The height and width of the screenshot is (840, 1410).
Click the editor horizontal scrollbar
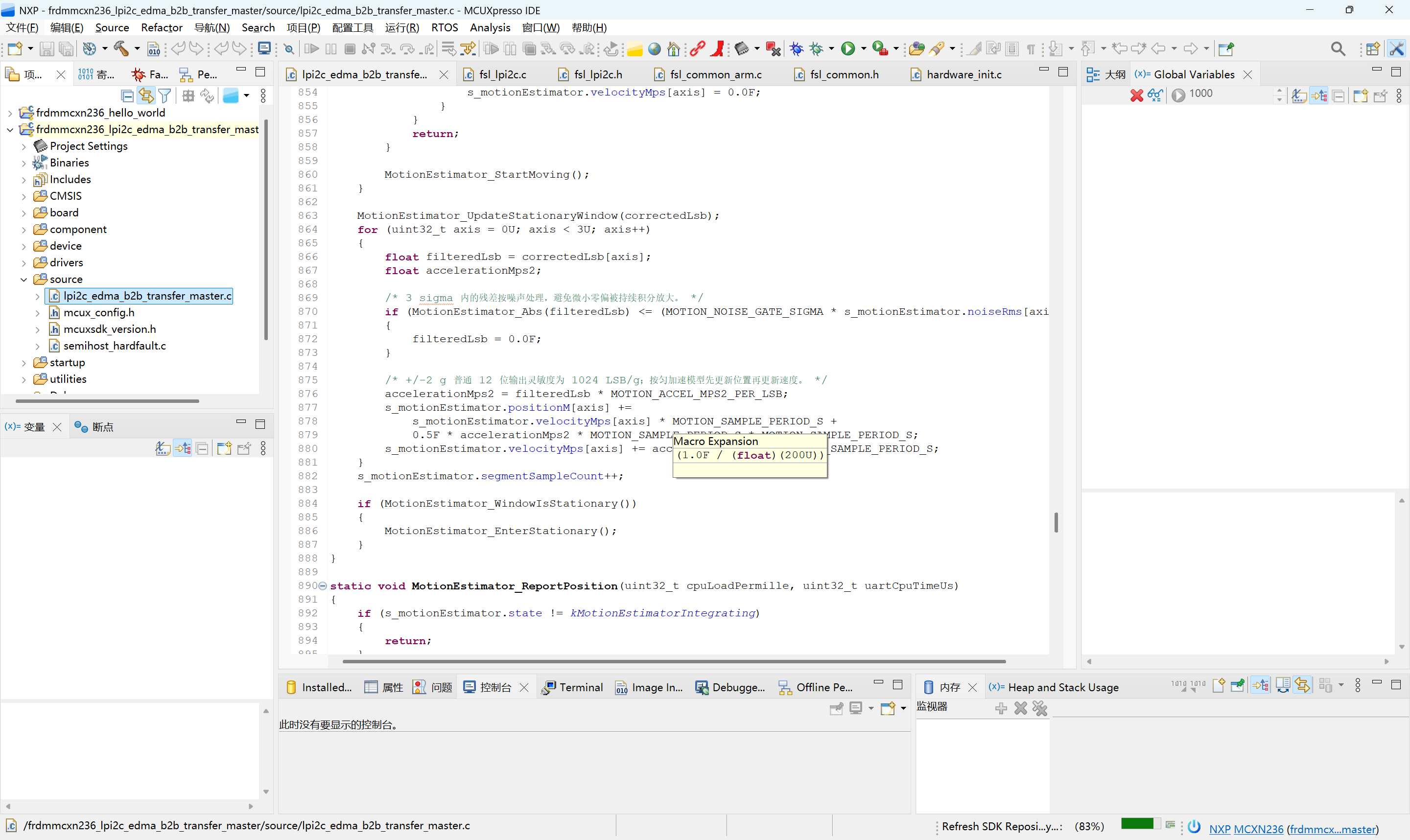click(674, 661)
